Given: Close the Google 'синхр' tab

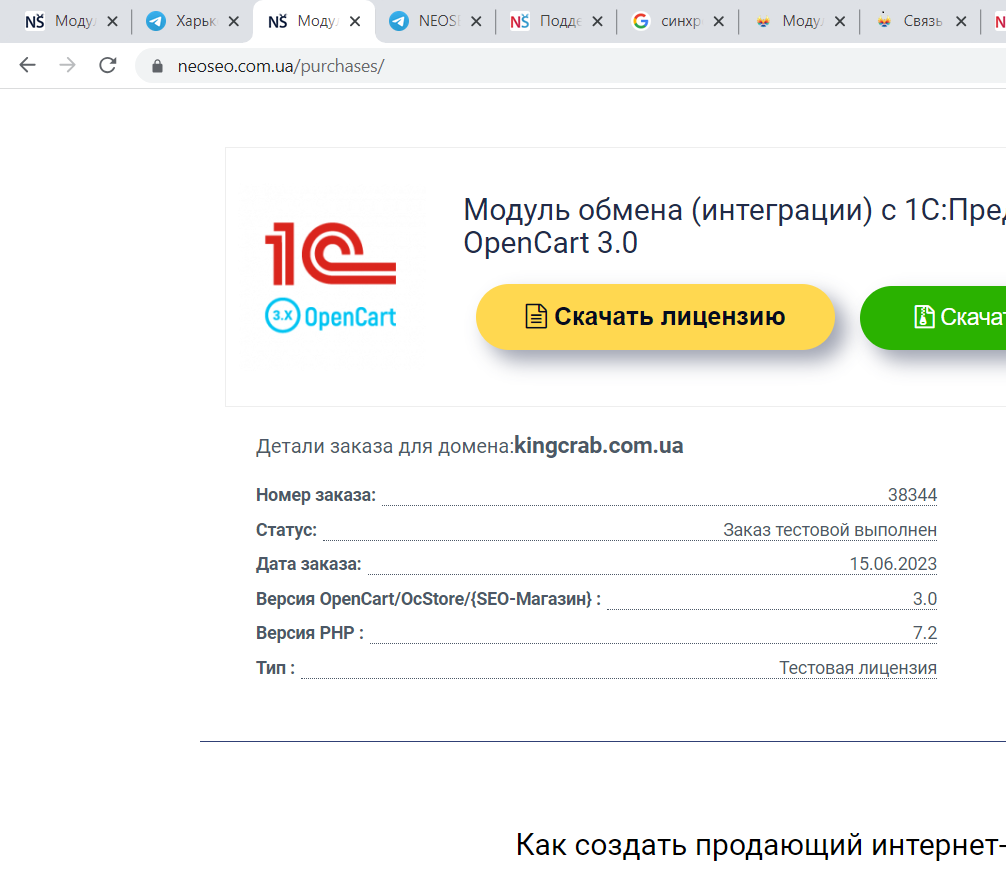Looking at the screenshot, I should pyautogui.click(x=719, y=22).
